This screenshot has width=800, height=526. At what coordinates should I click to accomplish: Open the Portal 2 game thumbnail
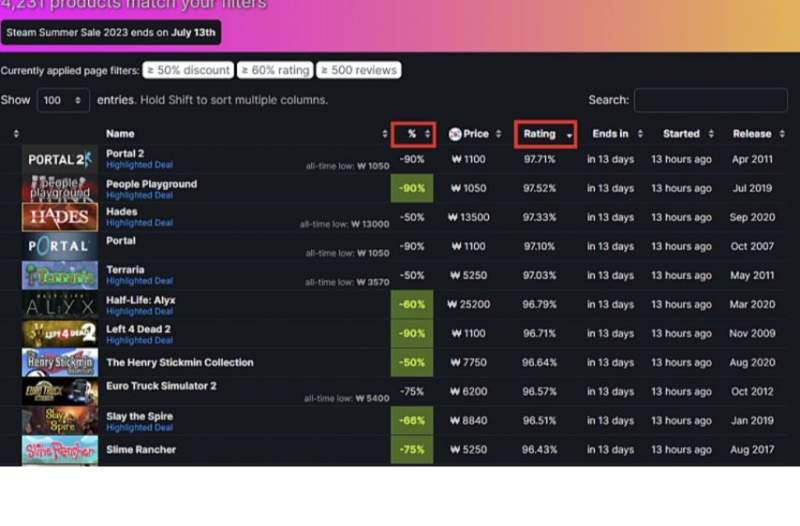point(60,159)
